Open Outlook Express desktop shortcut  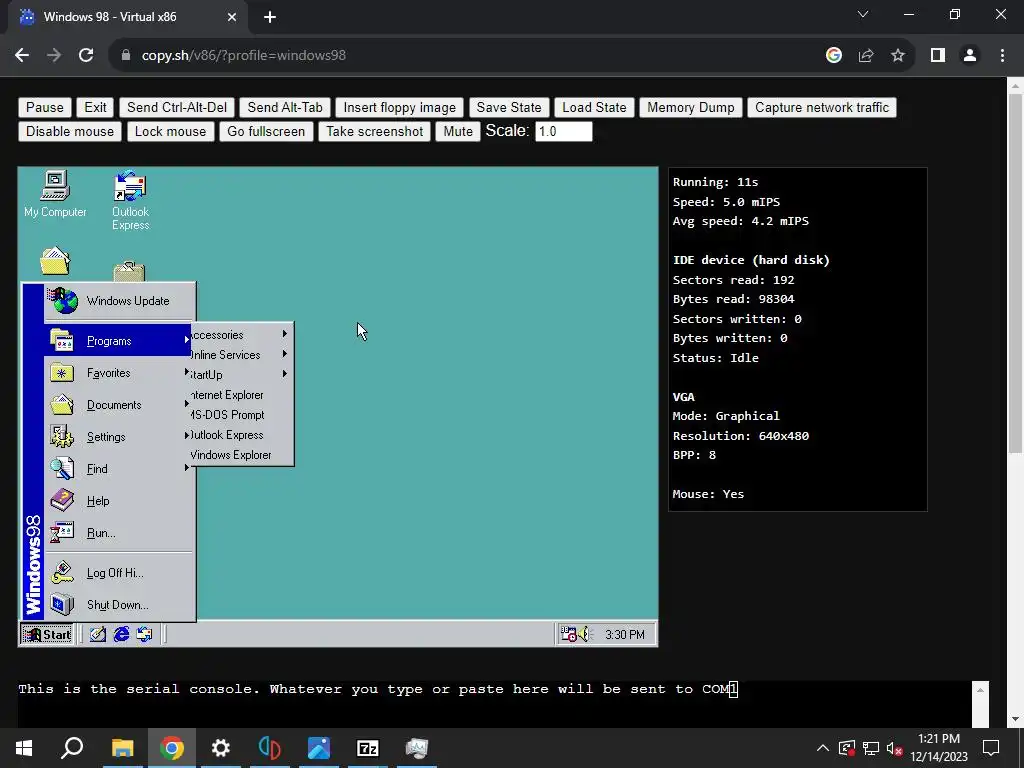tap(130, 200)
